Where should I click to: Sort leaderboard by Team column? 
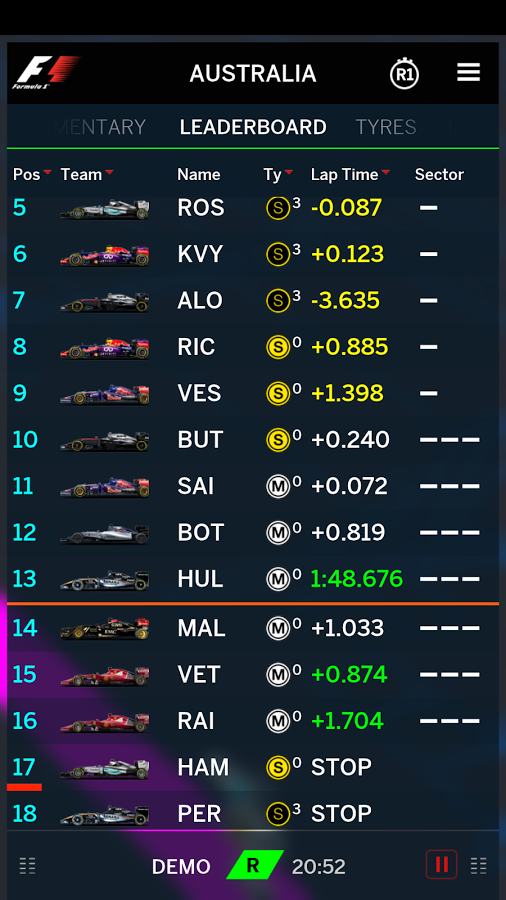tap(87, 174)
